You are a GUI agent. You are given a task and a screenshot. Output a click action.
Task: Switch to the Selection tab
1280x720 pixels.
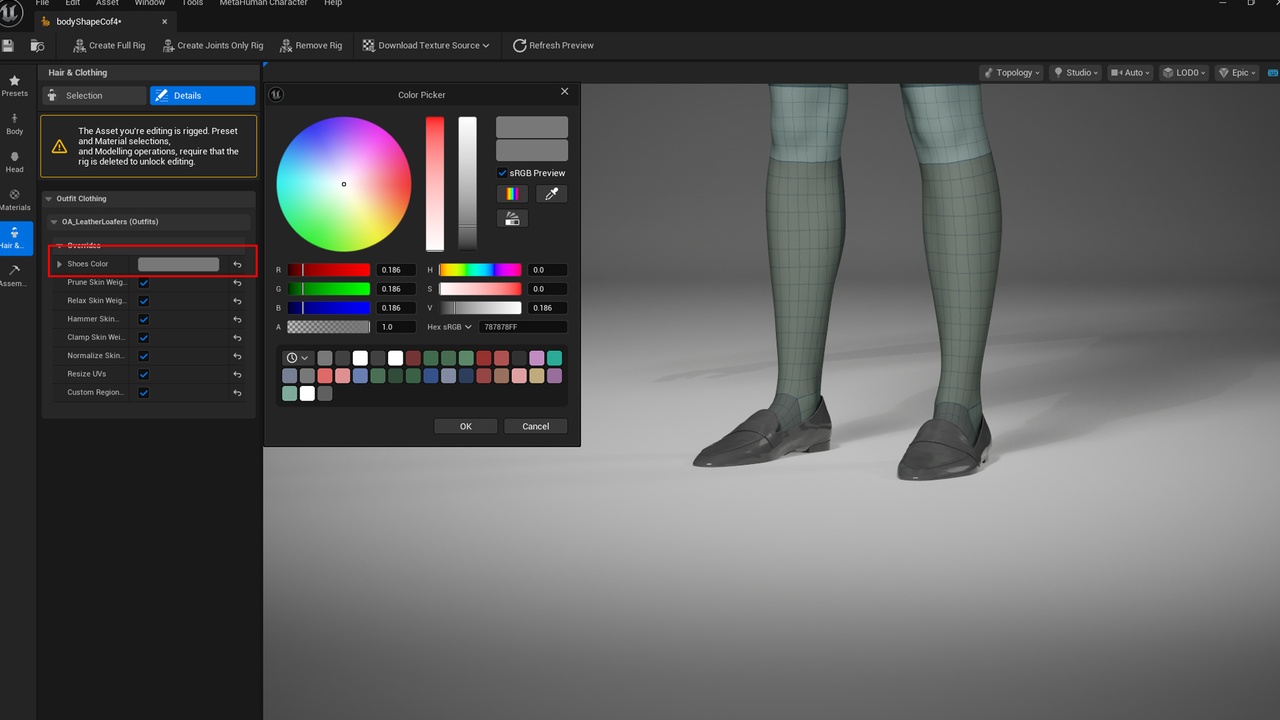point(93,96)
